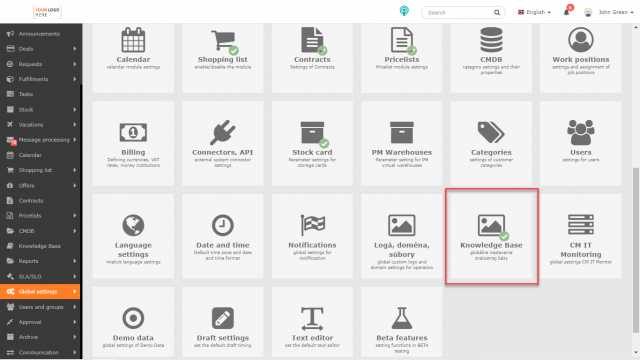Open the Beta features flask tile
This screenshot has width=640, height=360.
coord(402,322)
